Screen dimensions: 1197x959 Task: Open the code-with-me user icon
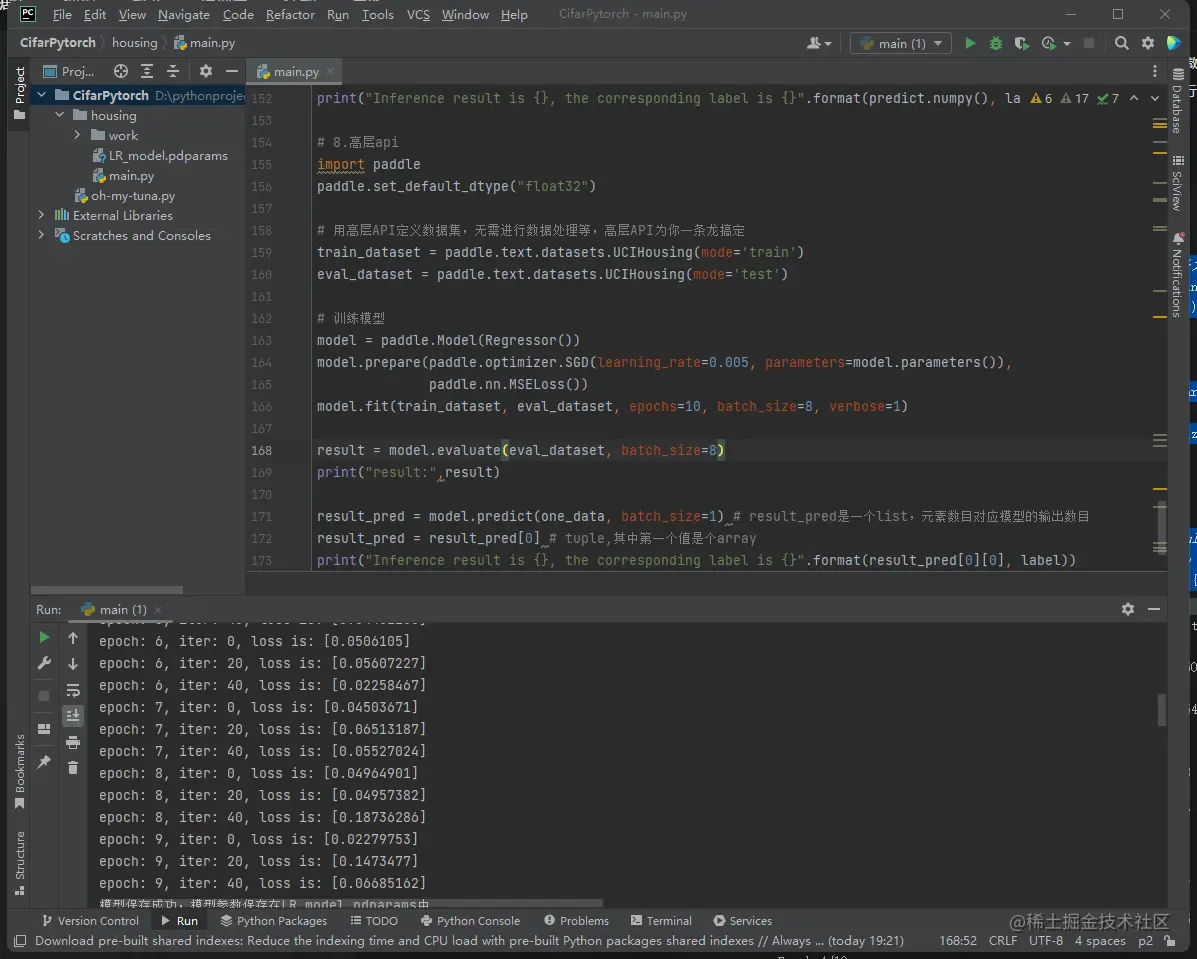[x=814, y=44]
